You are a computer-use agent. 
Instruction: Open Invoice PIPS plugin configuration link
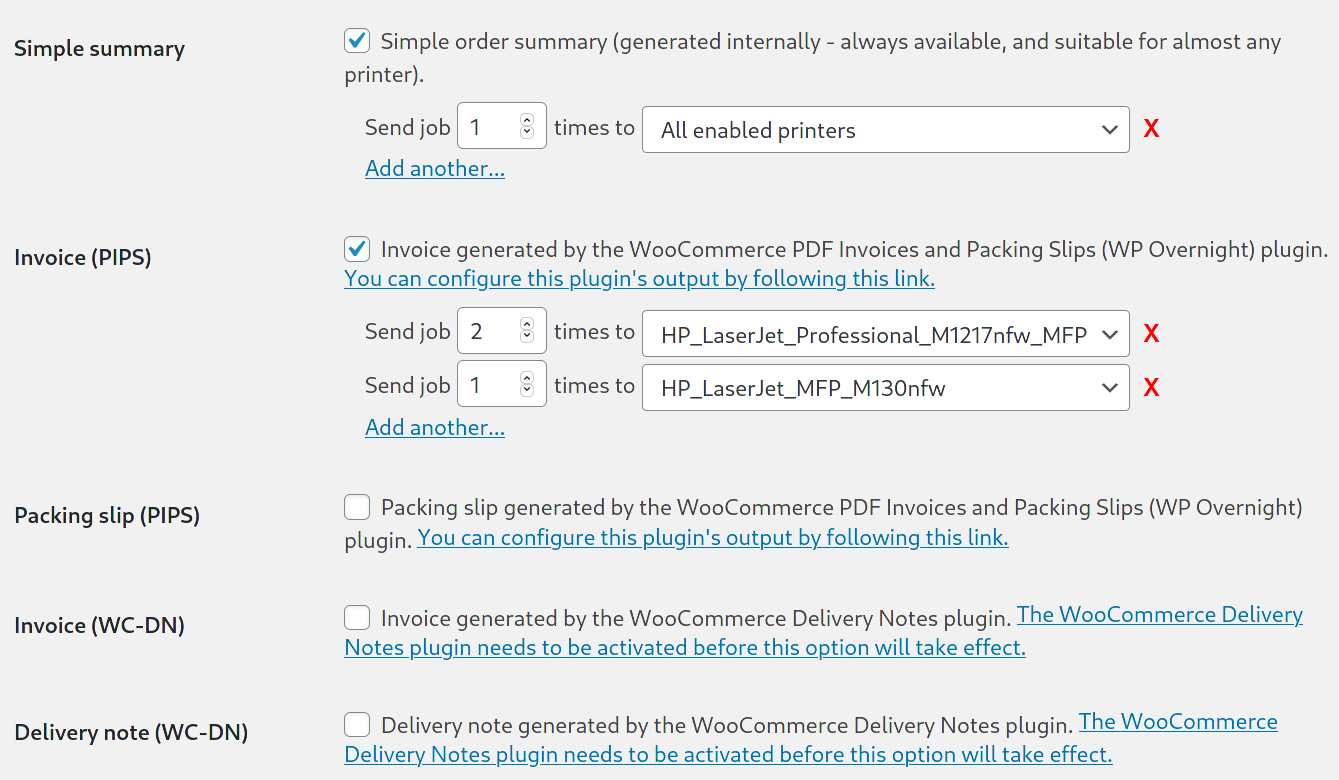pos(639,279)
